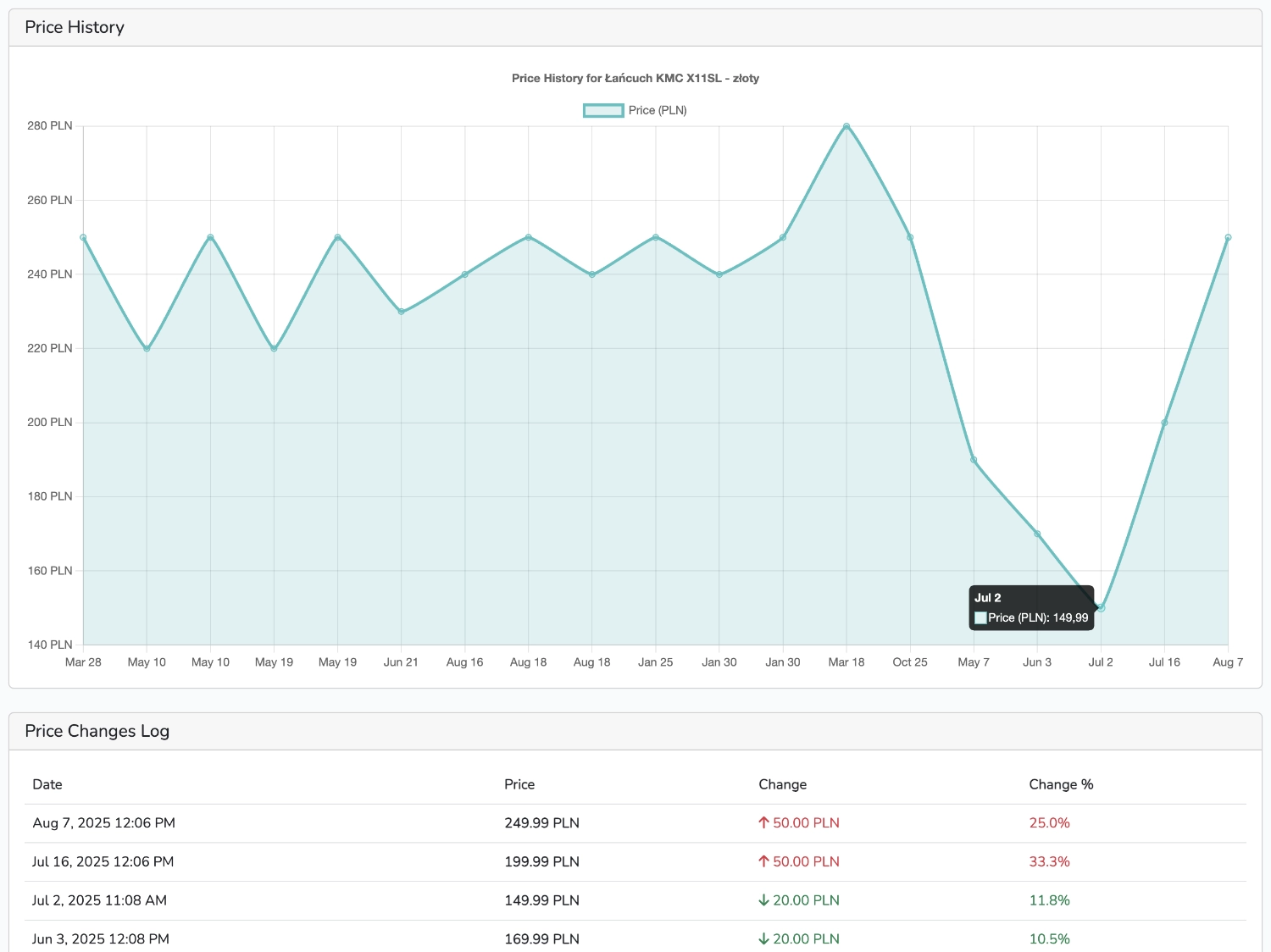Screen dimensions: 1271x952
Task: Select the Jun 3 data point at 170 PLN
Action: tap(1037, 534)
